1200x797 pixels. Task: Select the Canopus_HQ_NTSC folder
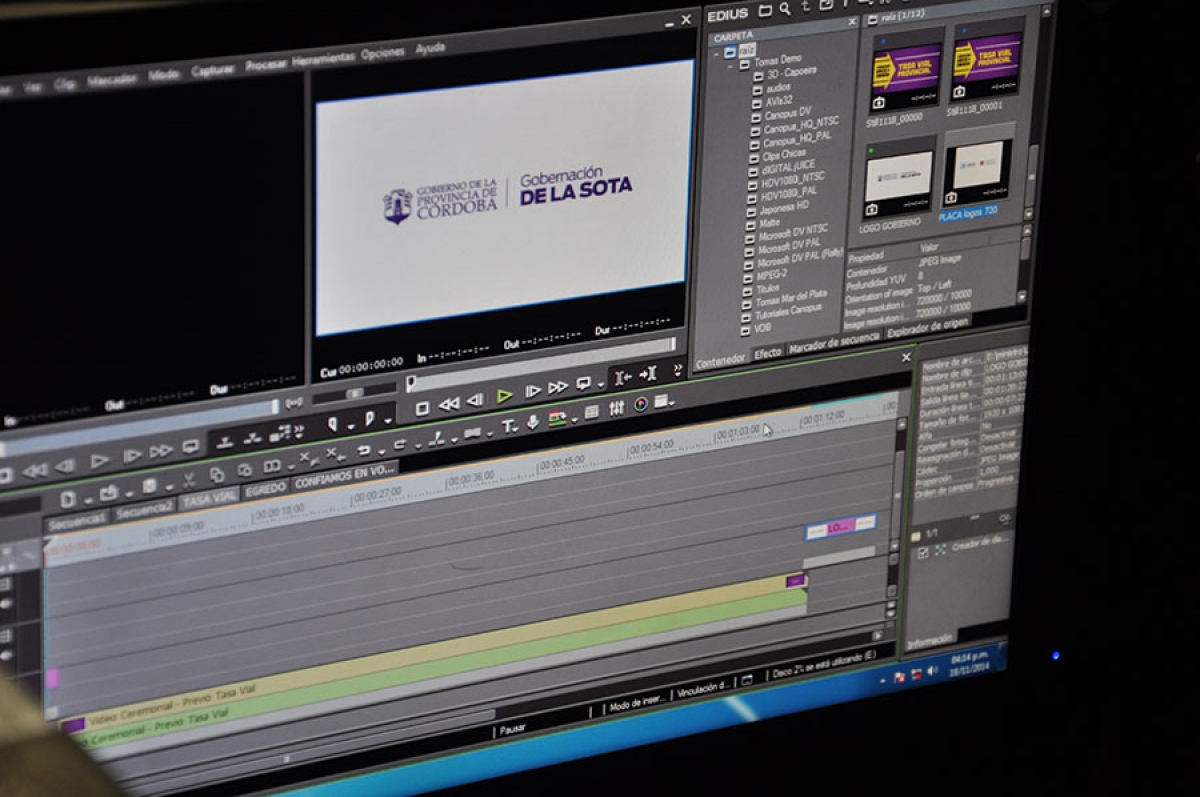coord(801,122)
